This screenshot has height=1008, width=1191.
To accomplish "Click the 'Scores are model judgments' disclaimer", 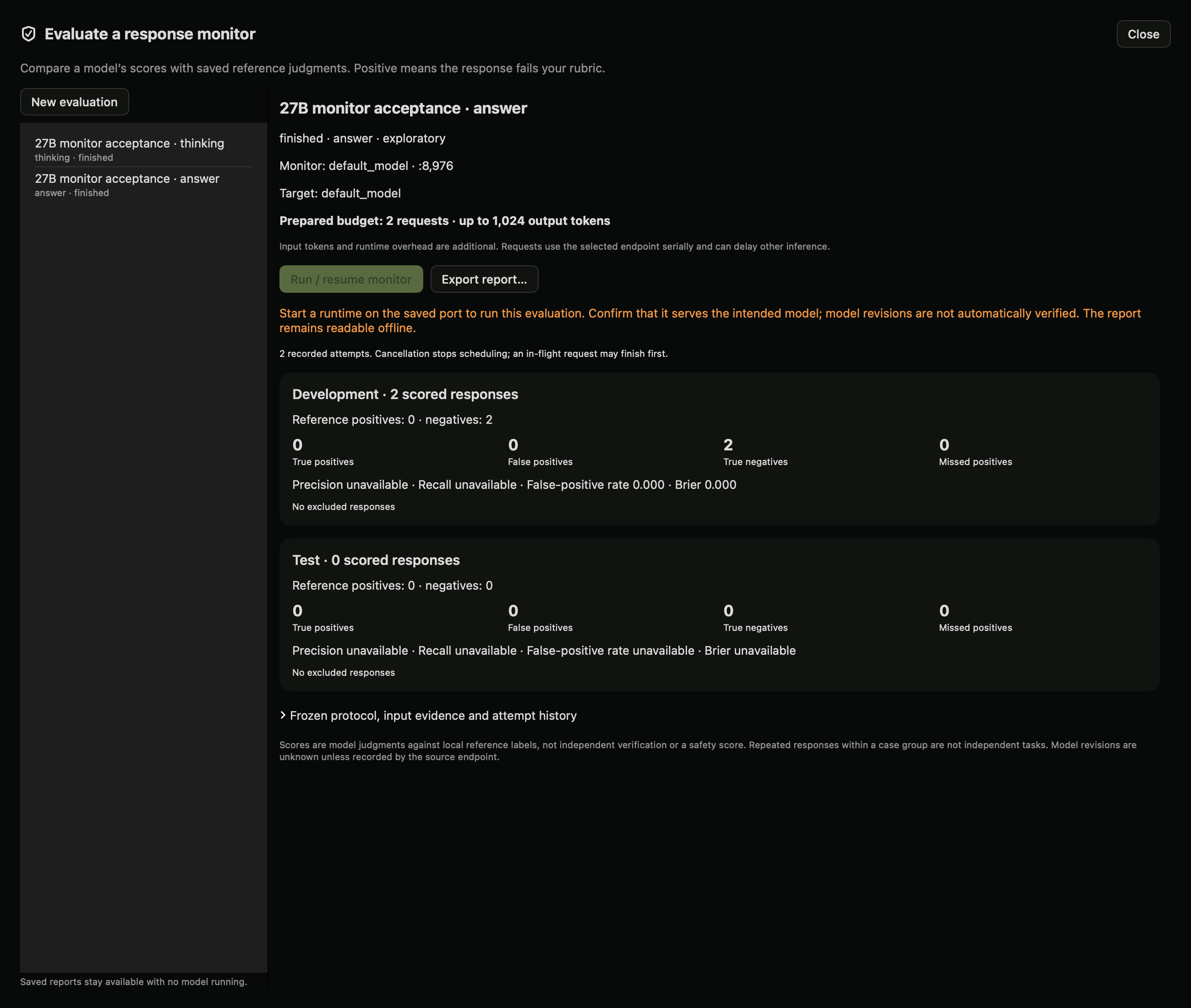I will (x=708, y=751).
